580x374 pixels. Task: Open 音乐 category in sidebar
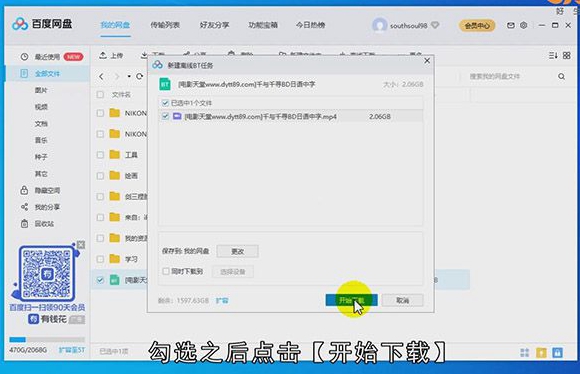41,140
